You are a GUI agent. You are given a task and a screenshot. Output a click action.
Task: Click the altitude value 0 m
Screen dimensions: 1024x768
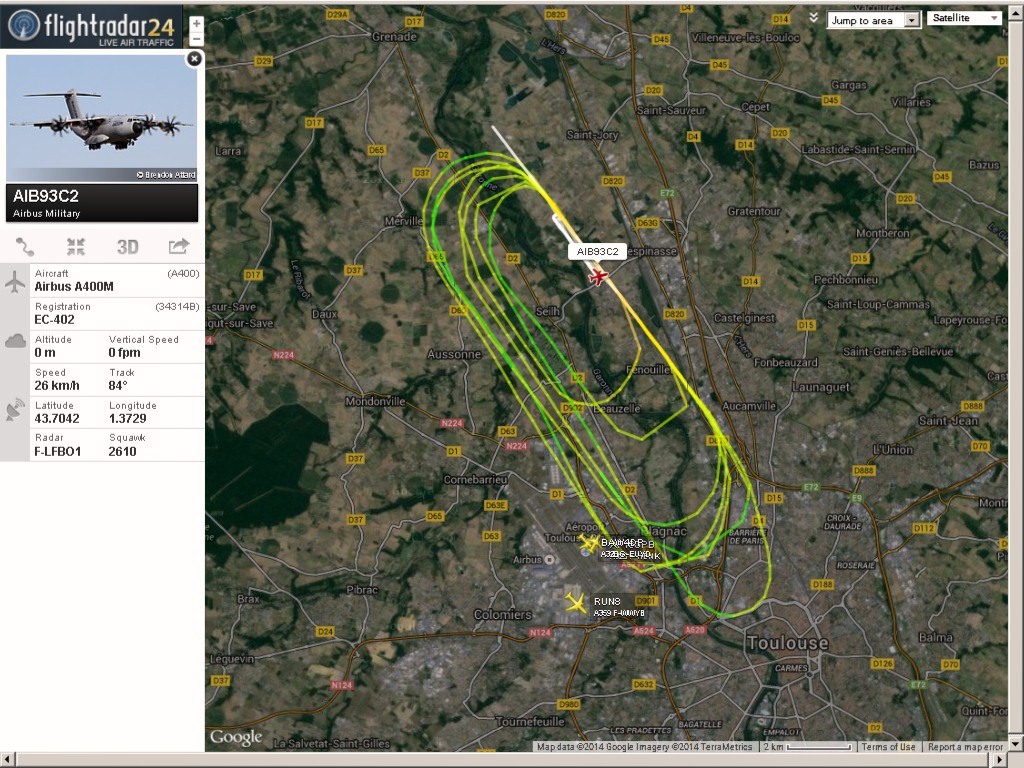[45, 353]
